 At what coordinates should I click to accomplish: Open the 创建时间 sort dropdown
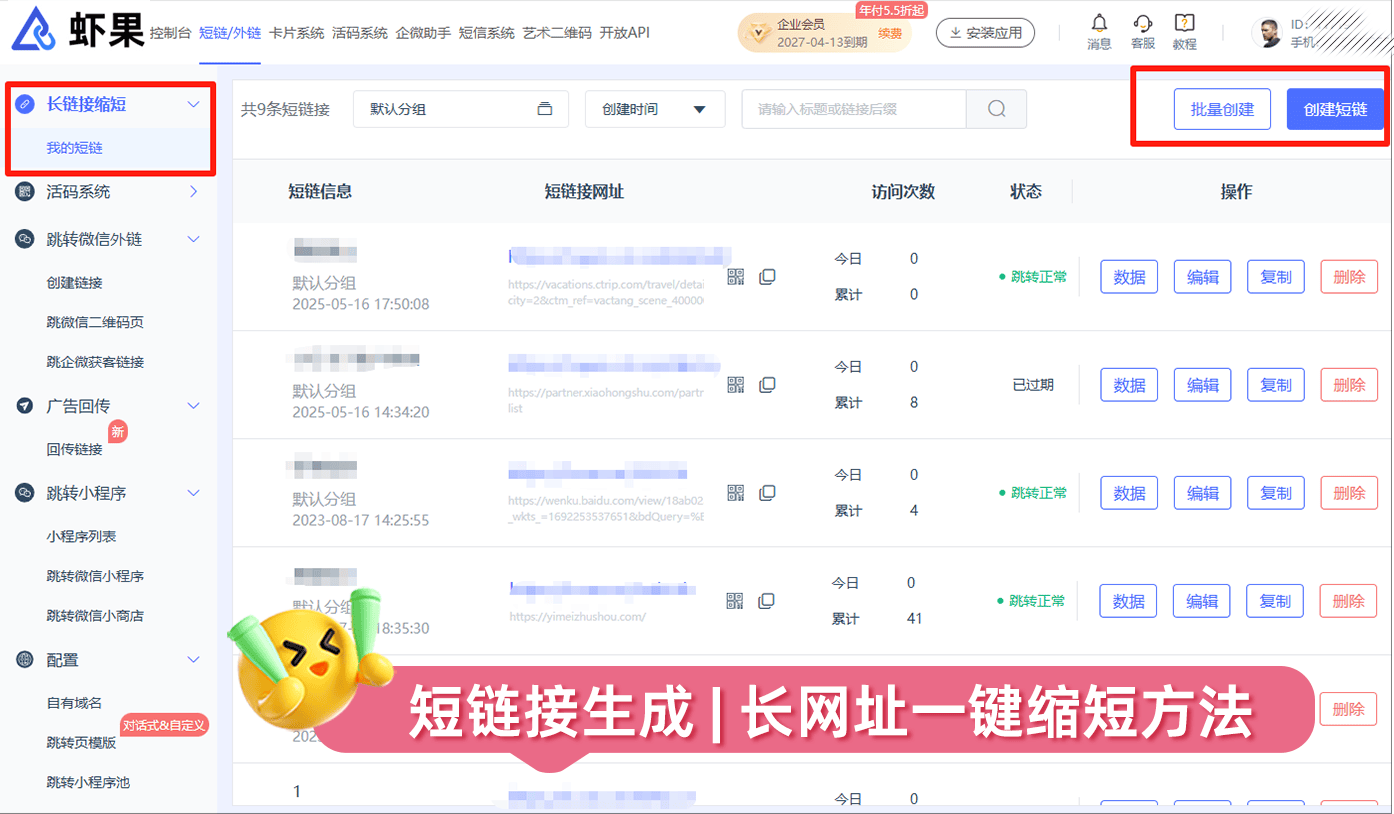coord(654,109)
